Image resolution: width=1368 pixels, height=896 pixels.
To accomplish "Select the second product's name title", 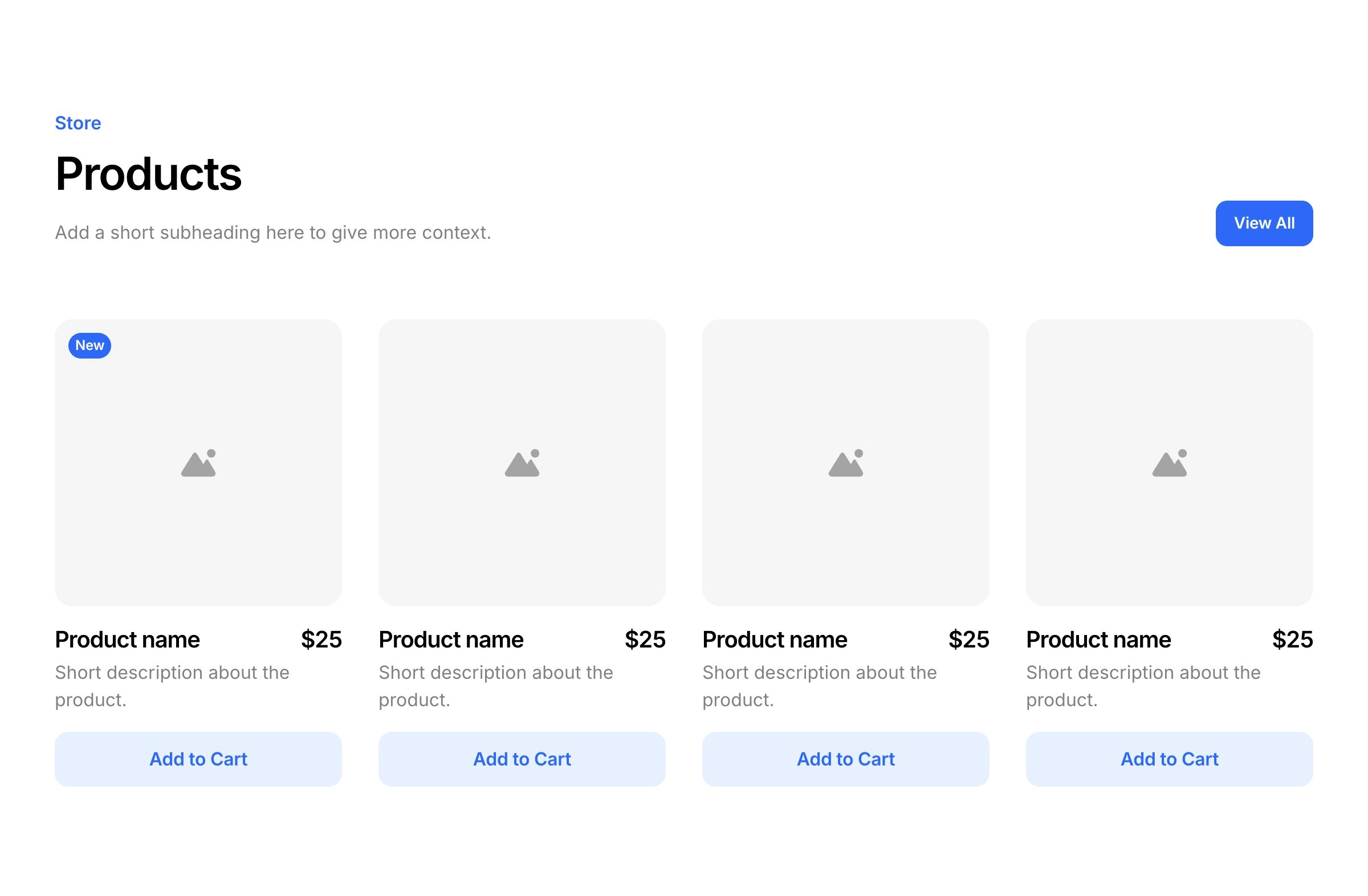I will (451, 640).
